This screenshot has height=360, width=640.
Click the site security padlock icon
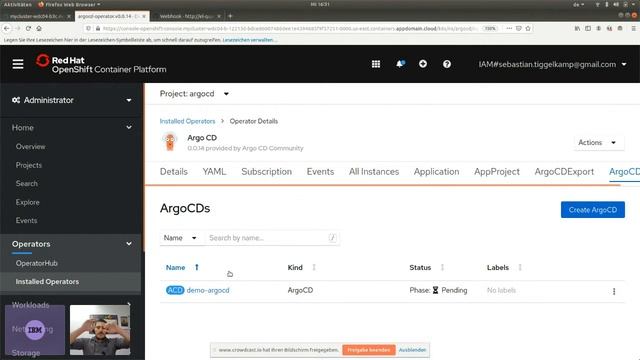coord(98,28)
